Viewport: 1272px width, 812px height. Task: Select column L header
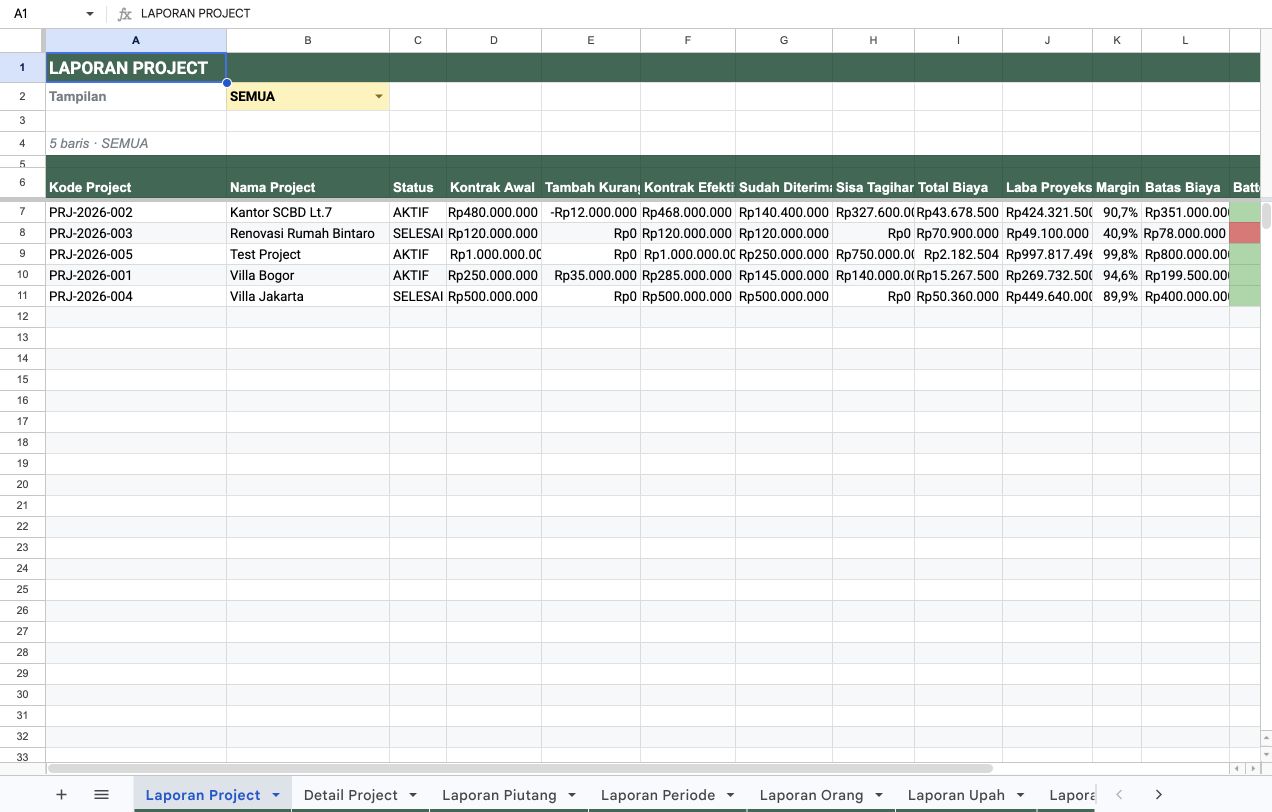point(1185,40)
